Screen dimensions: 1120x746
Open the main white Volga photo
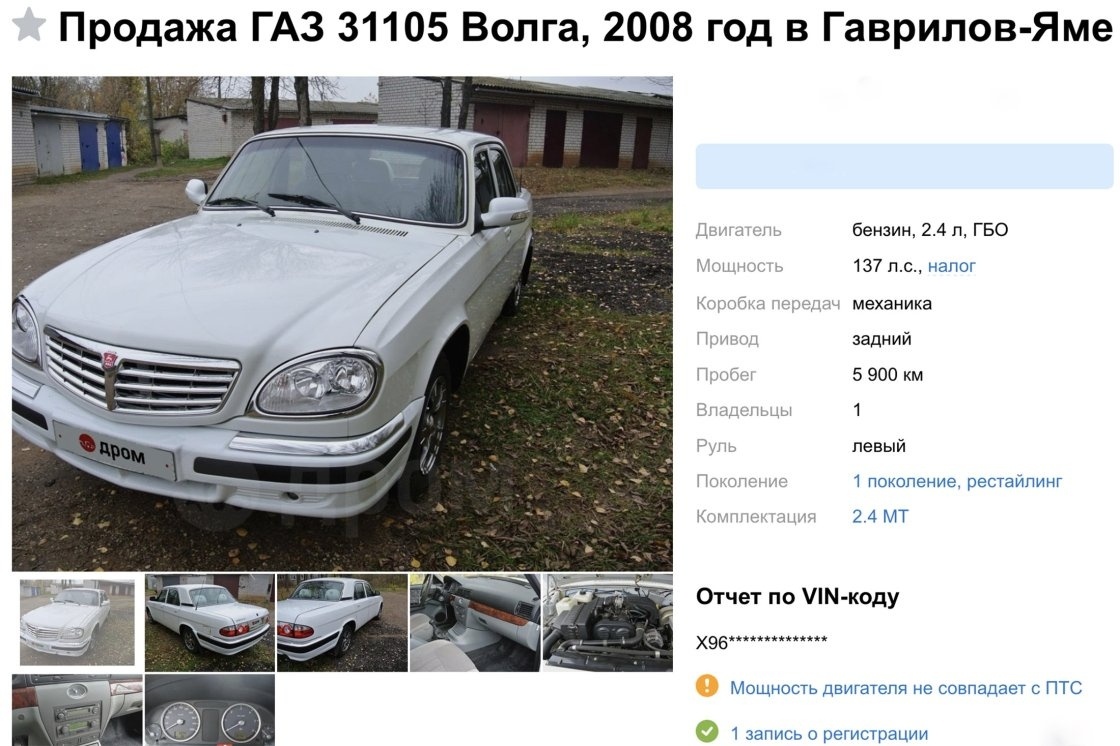(342, 323)
